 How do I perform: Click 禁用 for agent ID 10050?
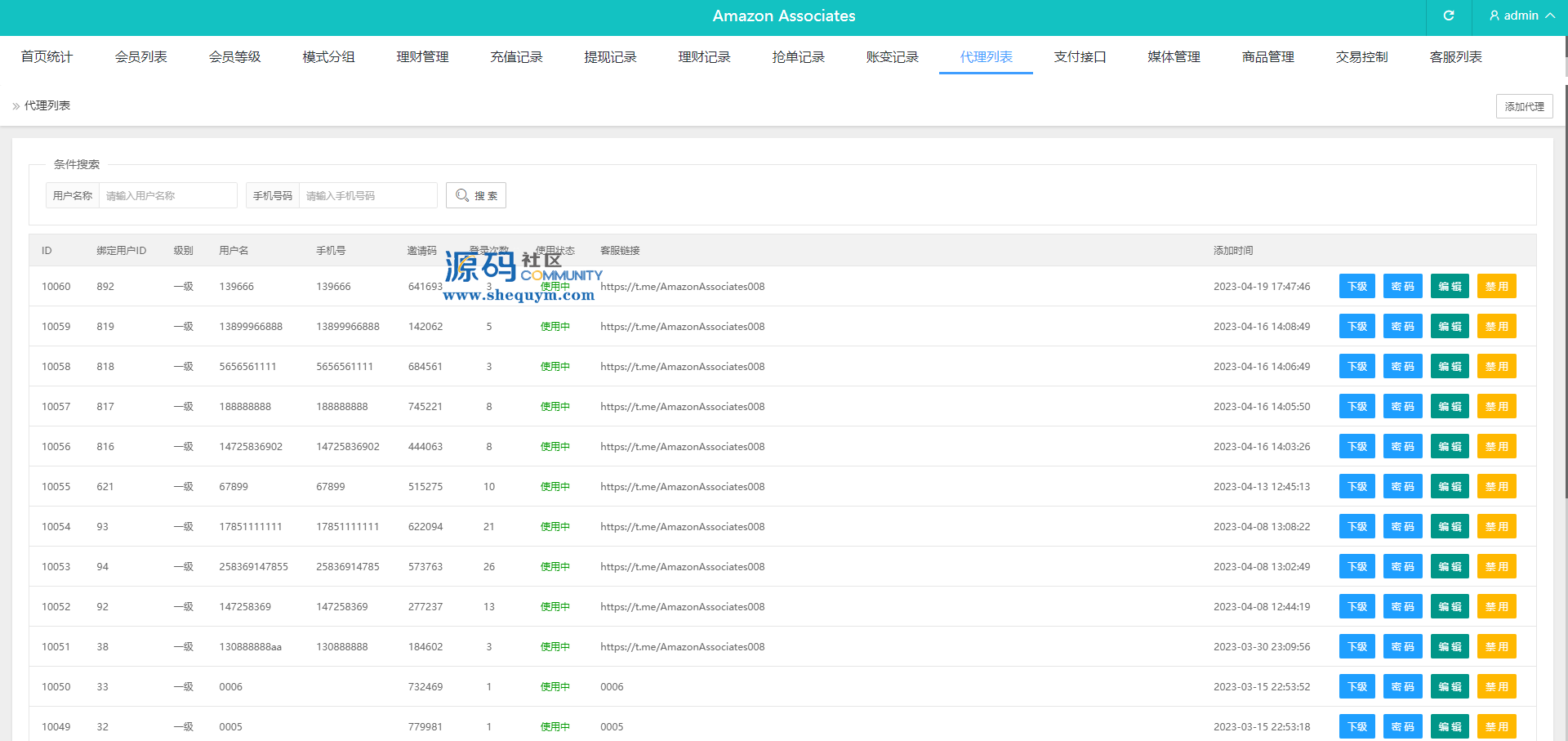click(1497, 686)
